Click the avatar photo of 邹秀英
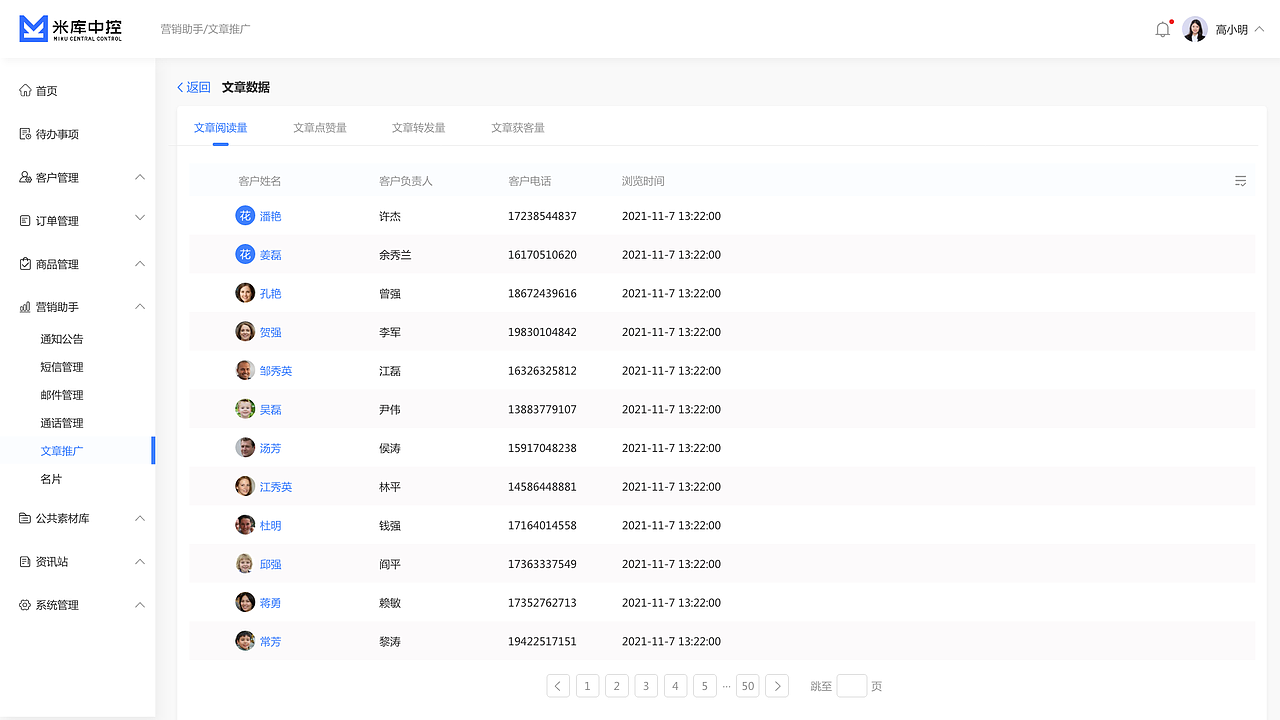This screenshot has height=720, width=1280. pyautogui.click(x=245, y=371)
